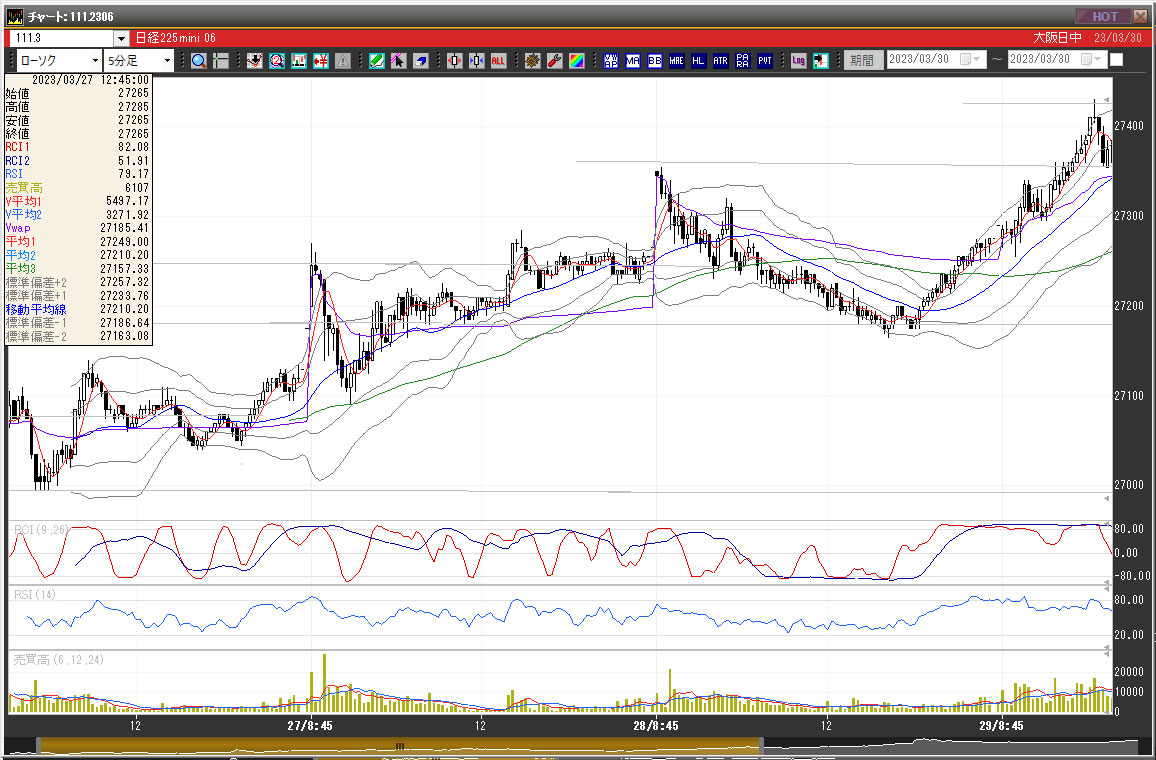1156x760 pixels.
Task: Toggle the crosshair cursor tool
Action: 220,60
